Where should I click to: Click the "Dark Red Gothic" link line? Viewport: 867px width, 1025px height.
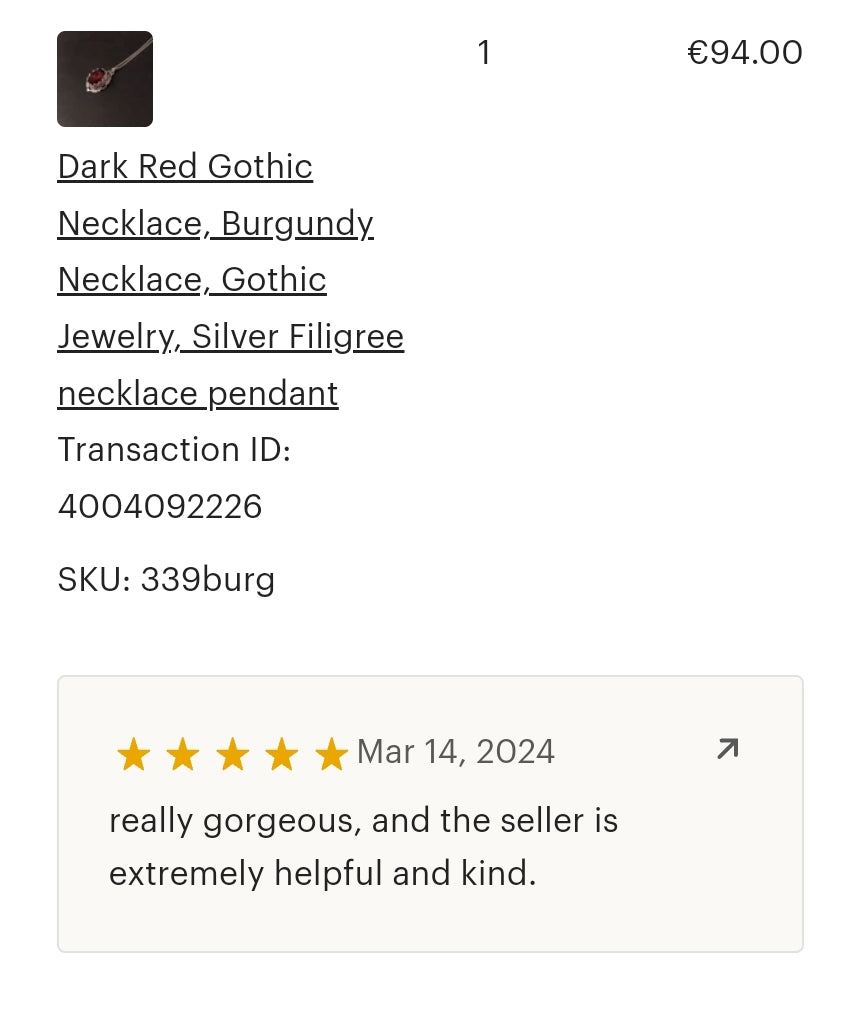click(185, 166)
